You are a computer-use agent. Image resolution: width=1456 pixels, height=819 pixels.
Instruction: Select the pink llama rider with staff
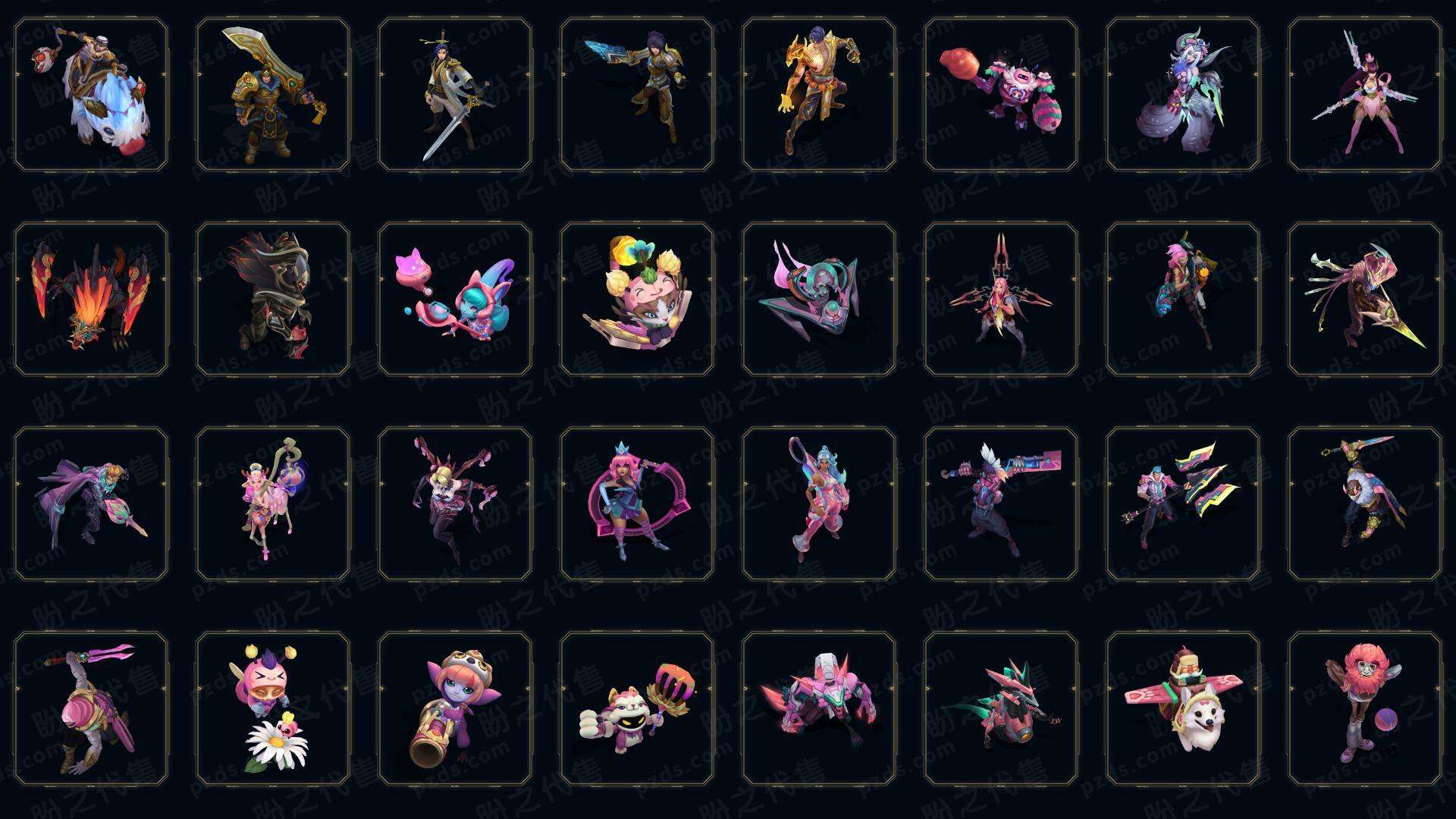point(273,504)
